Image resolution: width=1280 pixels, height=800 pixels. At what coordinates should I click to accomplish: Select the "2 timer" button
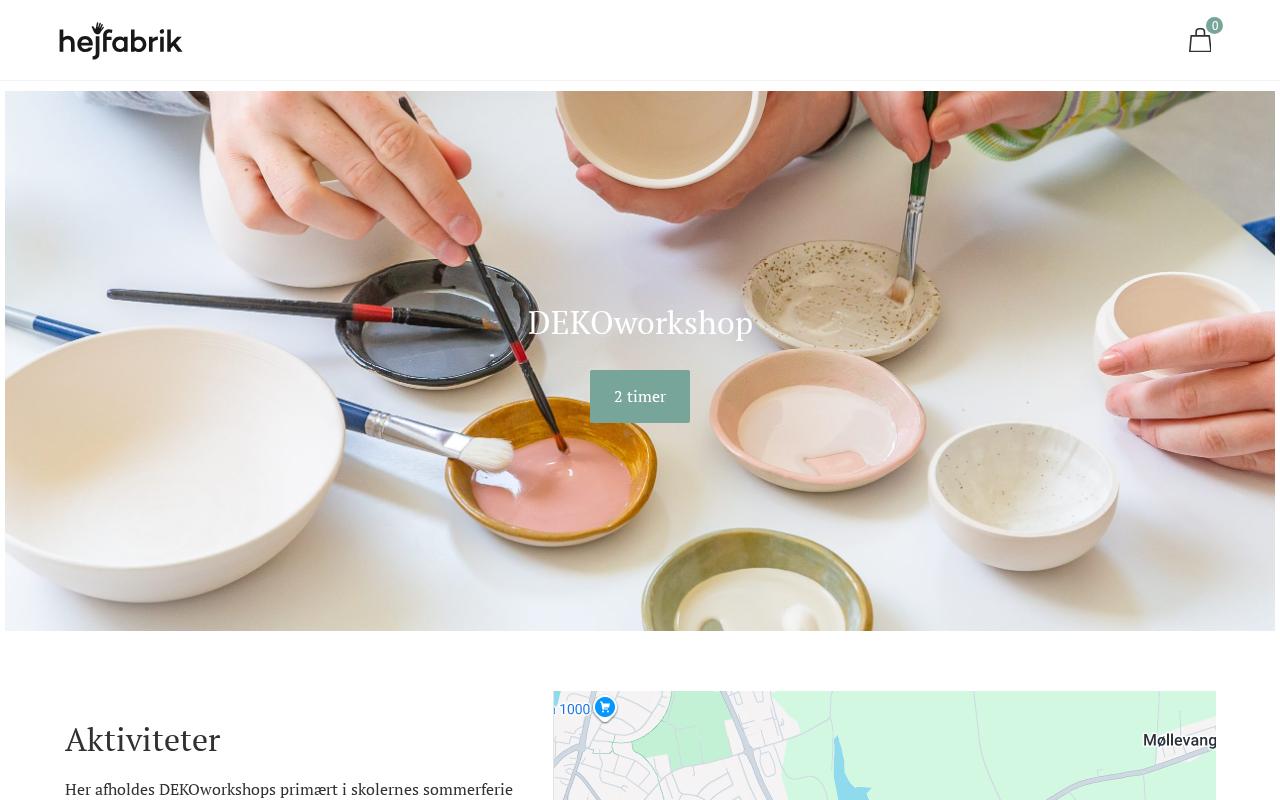640,396
